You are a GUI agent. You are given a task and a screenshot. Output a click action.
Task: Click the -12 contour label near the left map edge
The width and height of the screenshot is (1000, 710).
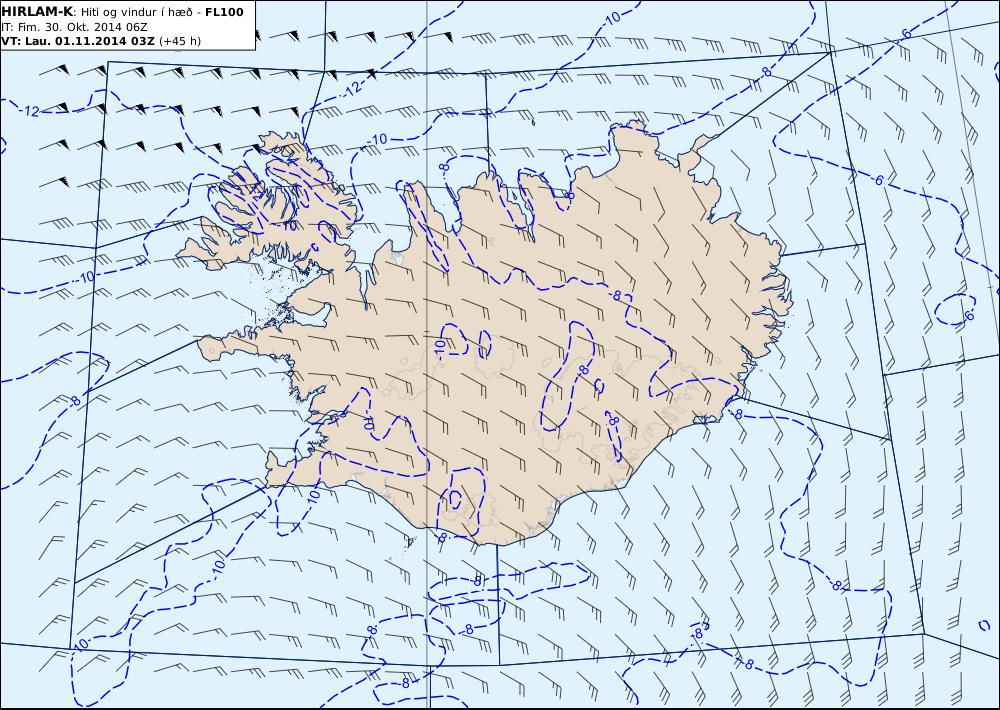[29, 112]
